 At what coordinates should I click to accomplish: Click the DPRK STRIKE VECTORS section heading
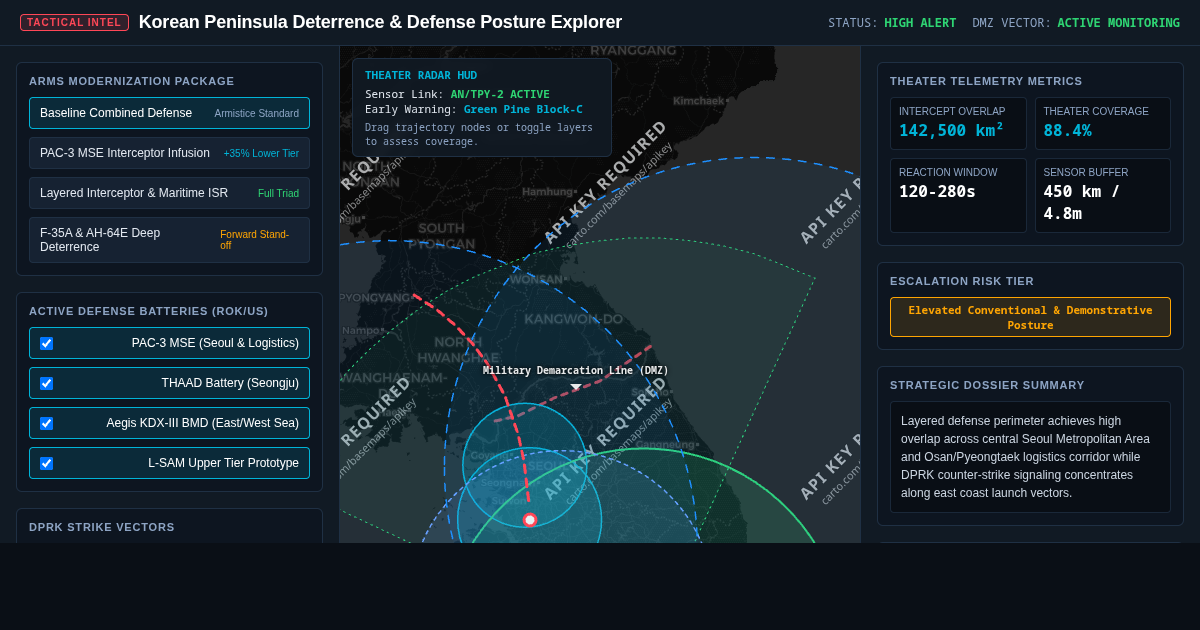click(102, 527)
